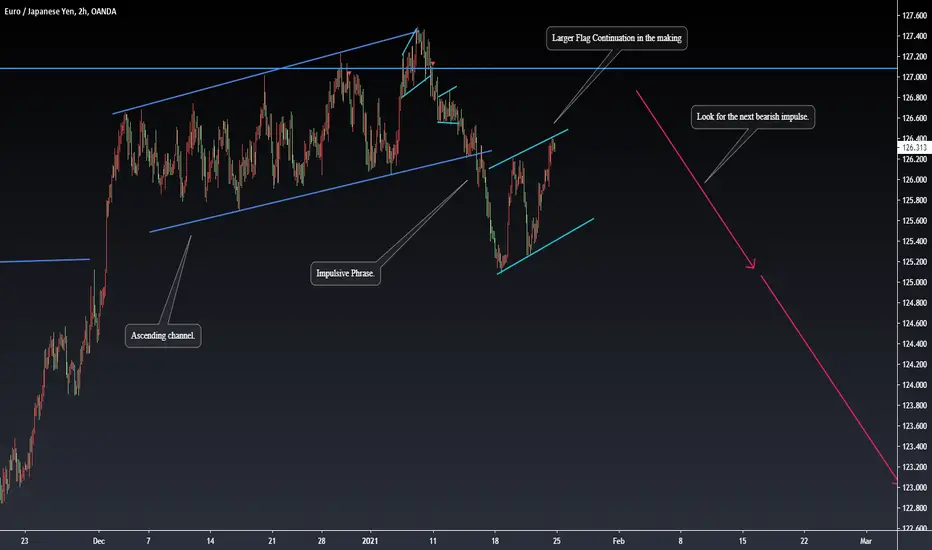Click the 124.000 price axis label

tap(914, 385)
